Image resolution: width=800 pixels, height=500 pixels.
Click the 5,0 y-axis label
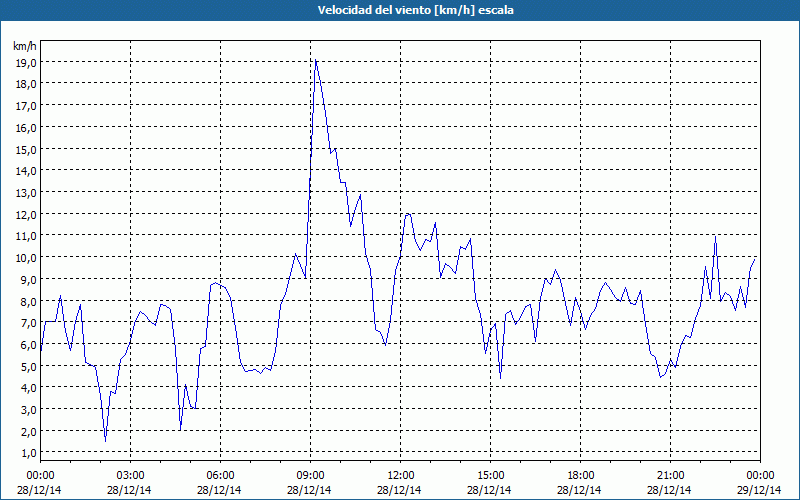tap(29, 366)
